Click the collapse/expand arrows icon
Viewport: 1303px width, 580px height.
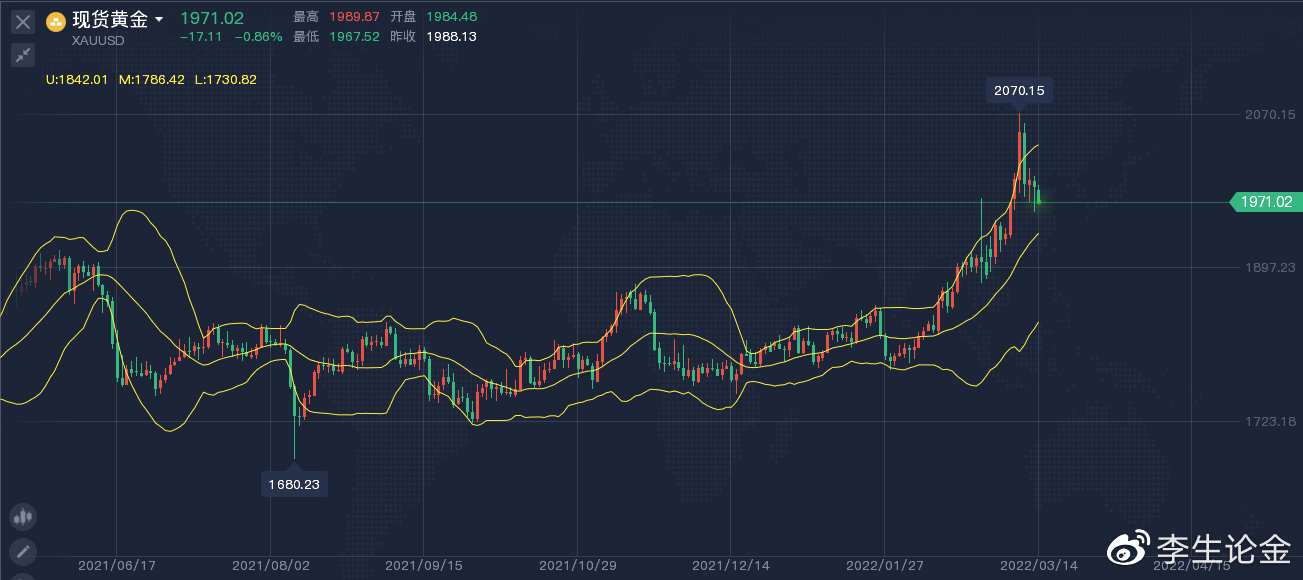[x=22, y=55]
